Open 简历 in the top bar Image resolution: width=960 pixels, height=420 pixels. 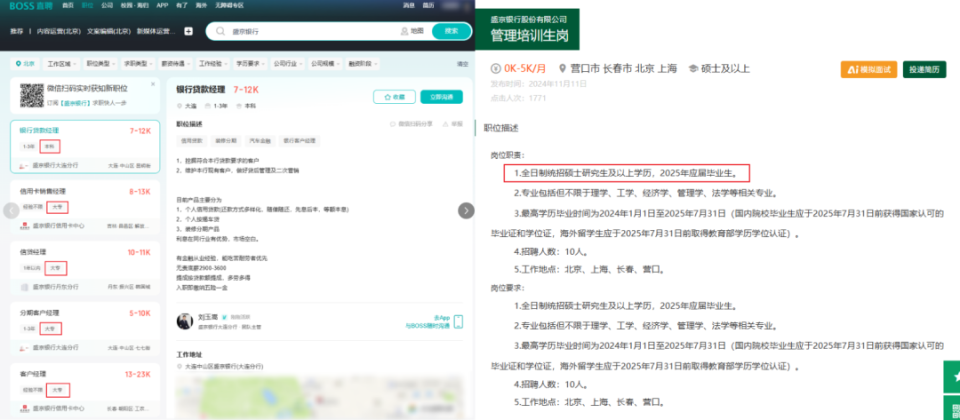pyautogui.click(x=429, y=6)
